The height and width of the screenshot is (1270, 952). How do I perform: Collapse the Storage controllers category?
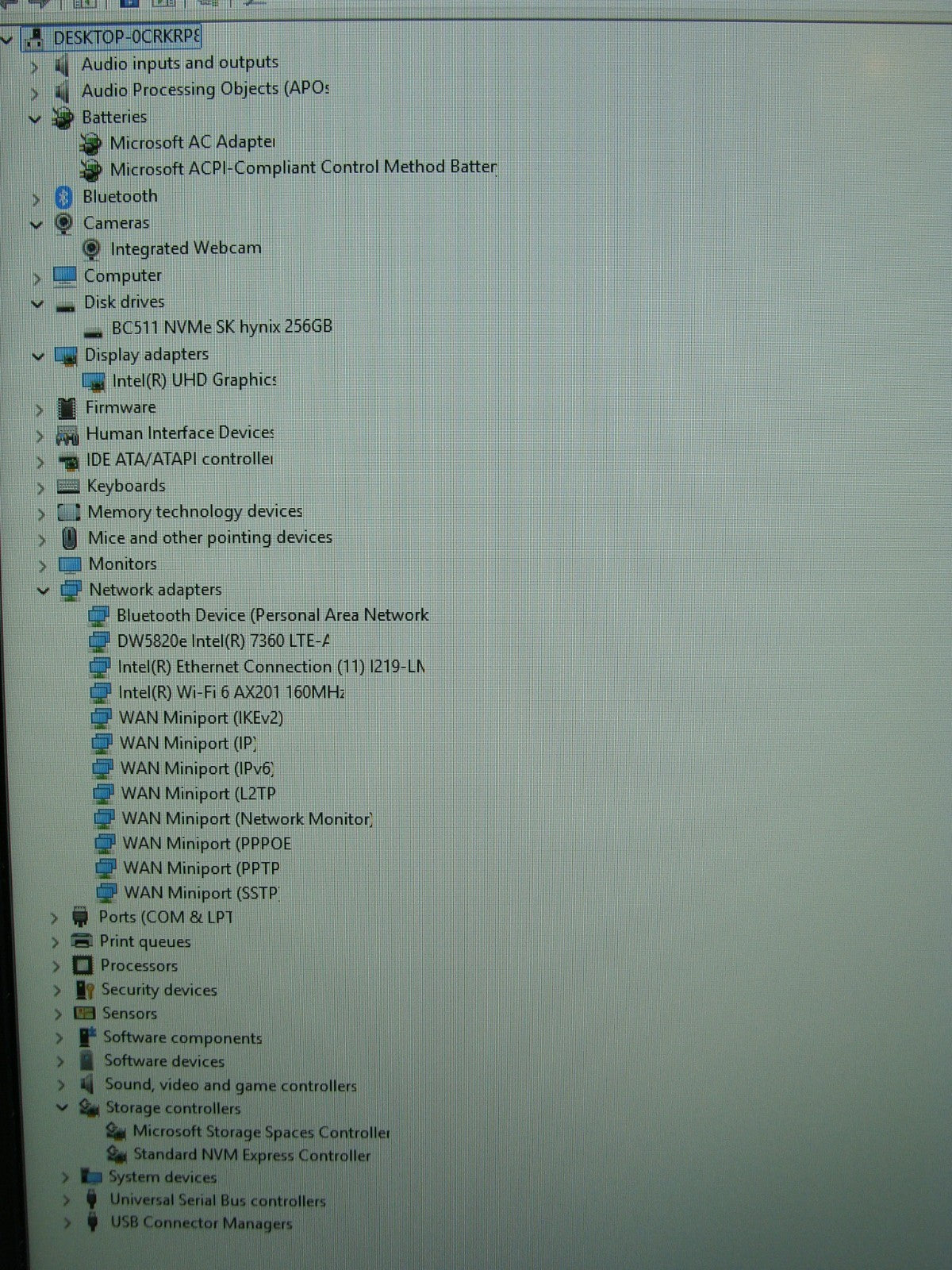62,1108
